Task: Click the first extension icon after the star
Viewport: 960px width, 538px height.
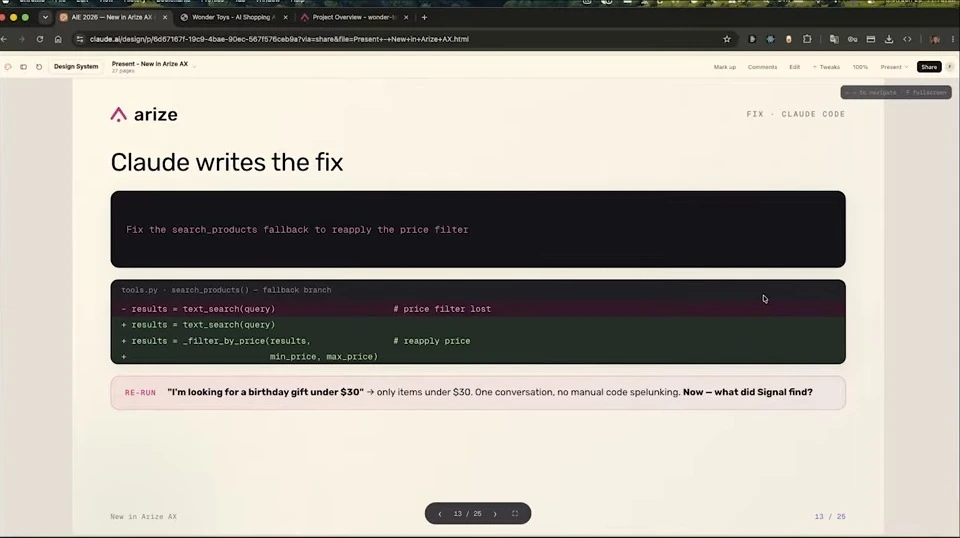Action: click(752, 39)
